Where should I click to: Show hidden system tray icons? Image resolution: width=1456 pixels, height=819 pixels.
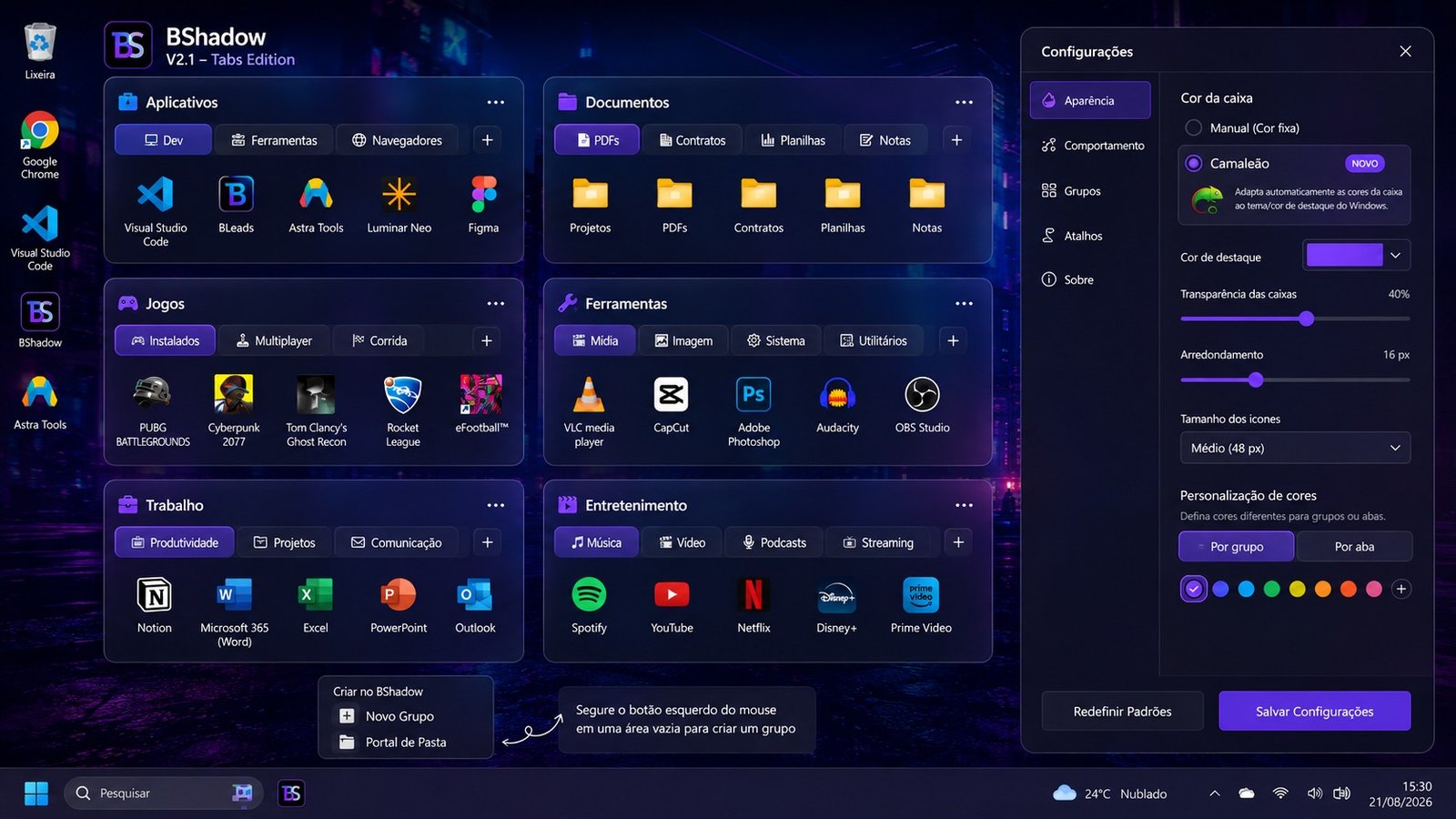click(1214, 794)
